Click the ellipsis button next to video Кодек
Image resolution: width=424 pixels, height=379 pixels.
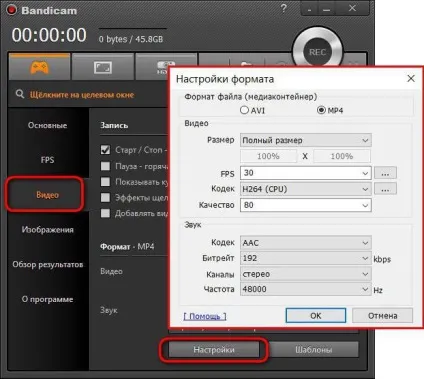[385, 189]
